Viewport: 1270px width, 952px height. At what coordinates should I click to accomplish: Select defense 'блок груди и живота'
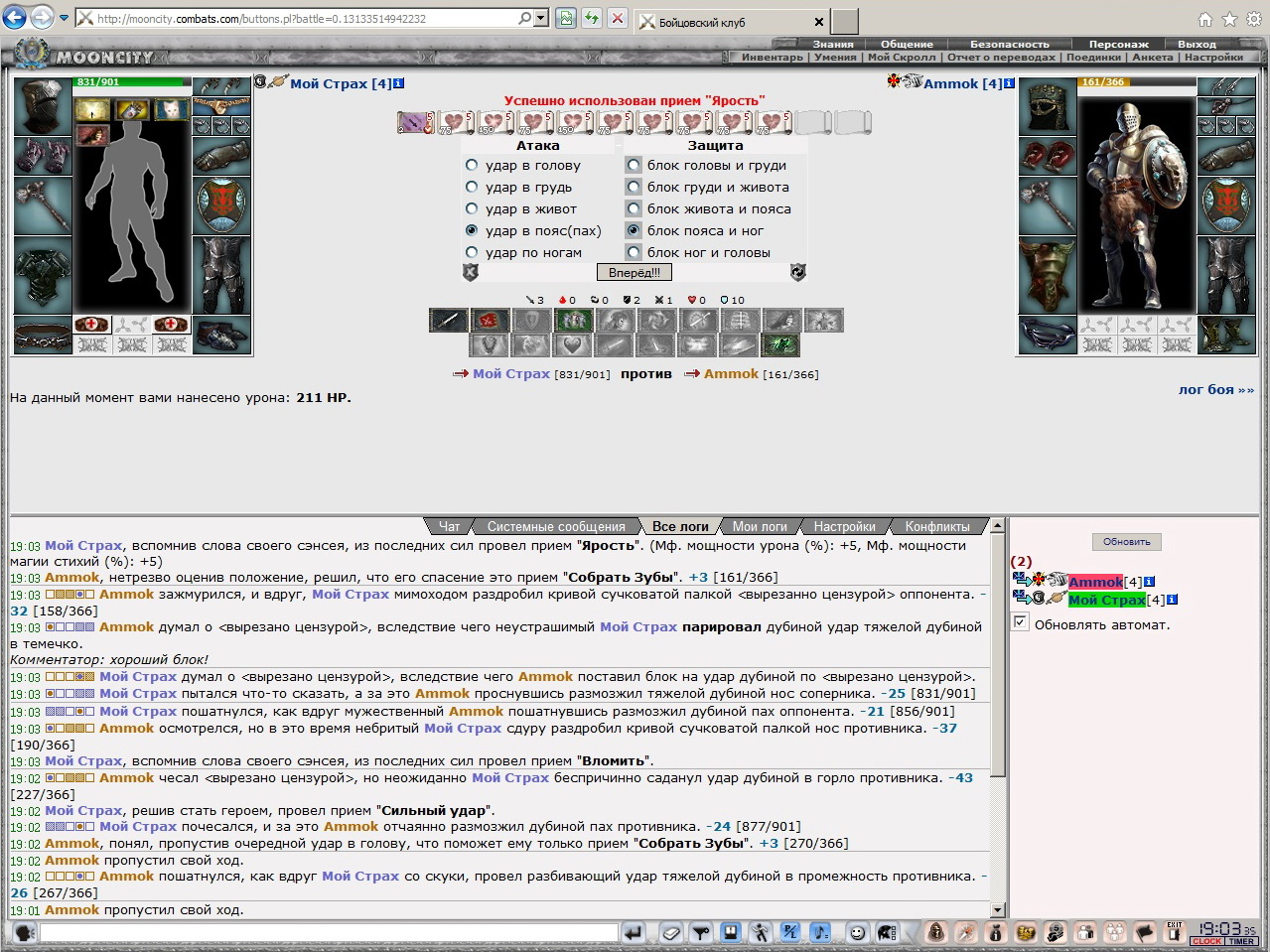[634, 187]
